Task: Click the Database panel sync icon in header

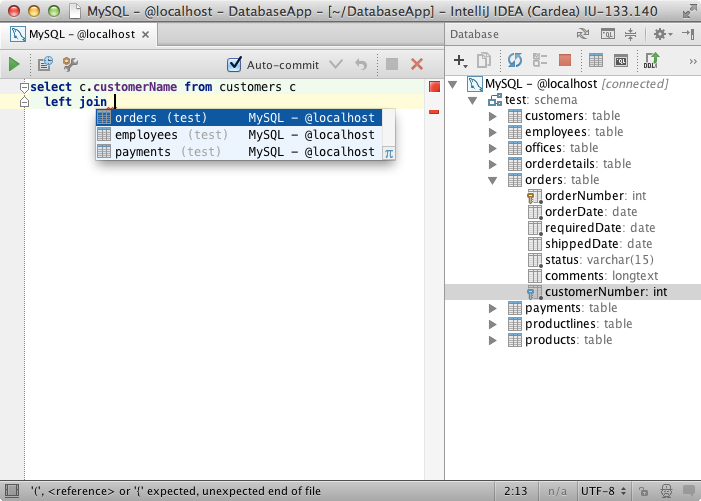Action: coord(583,34)
